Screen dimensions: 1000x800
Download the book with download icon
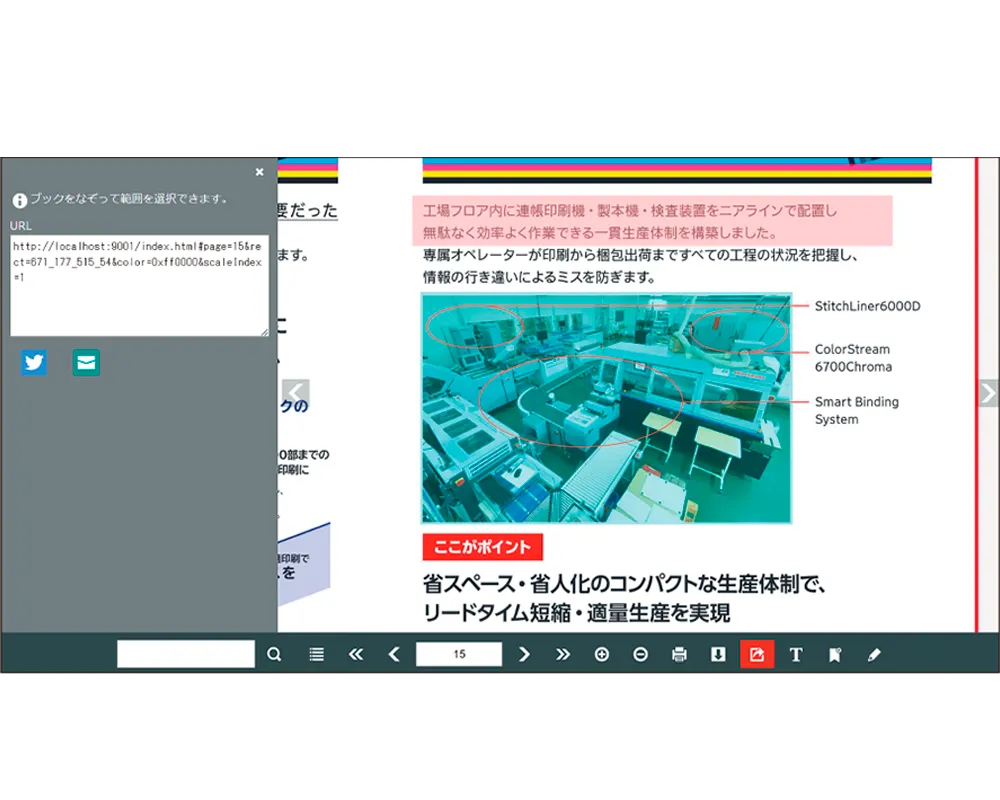tap(718, 655)
